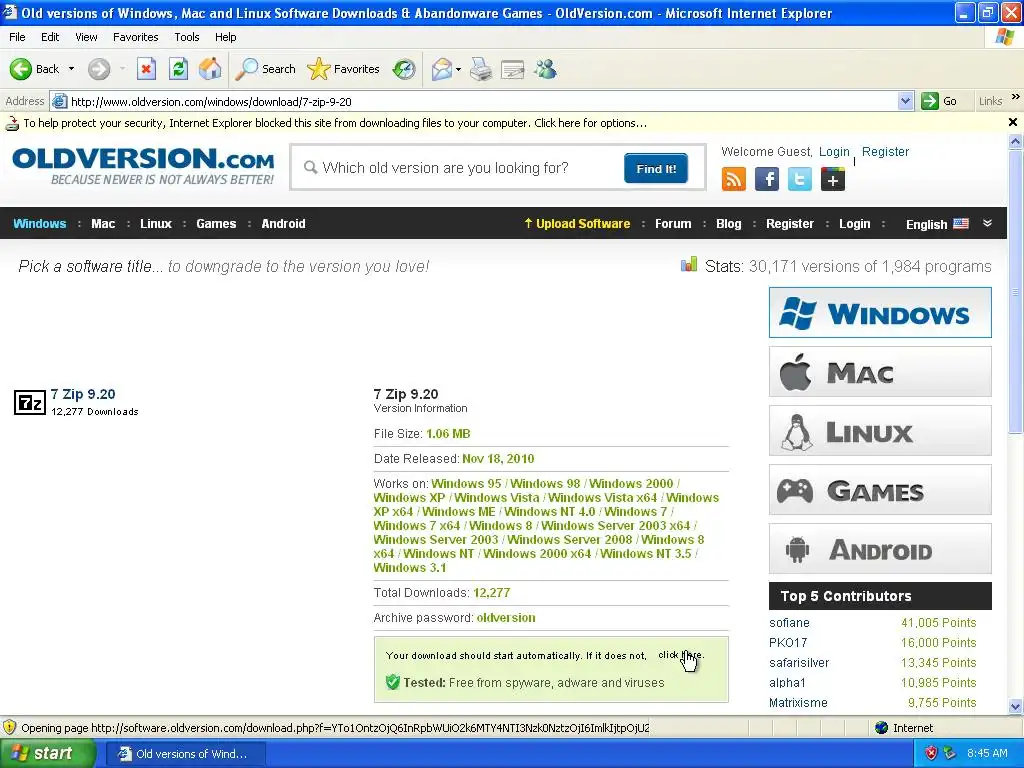Print the page using the Print icon

click(481, 69)
